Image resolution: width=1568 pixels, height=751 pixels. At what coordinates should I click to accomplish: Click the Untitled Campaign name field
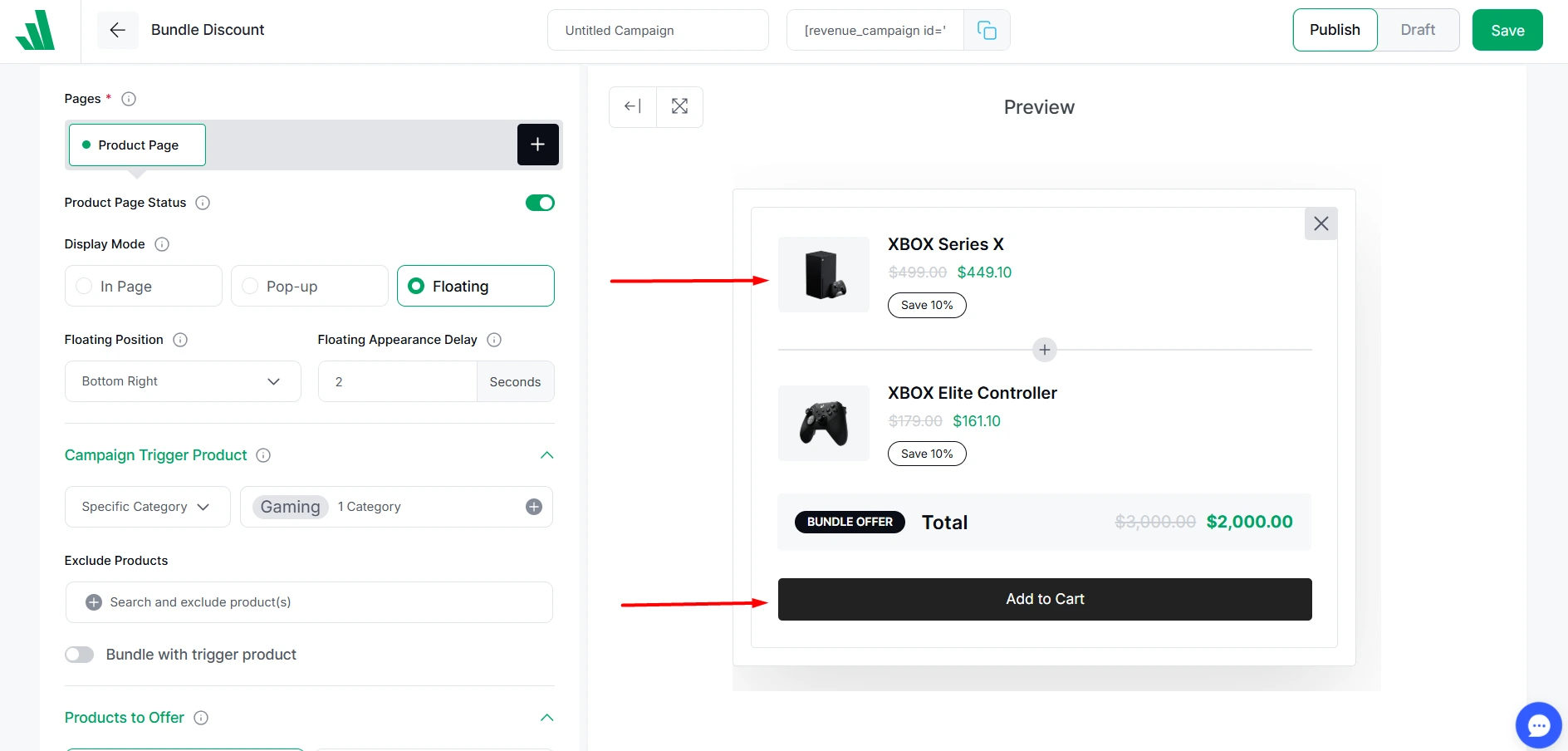click(658, 30)
